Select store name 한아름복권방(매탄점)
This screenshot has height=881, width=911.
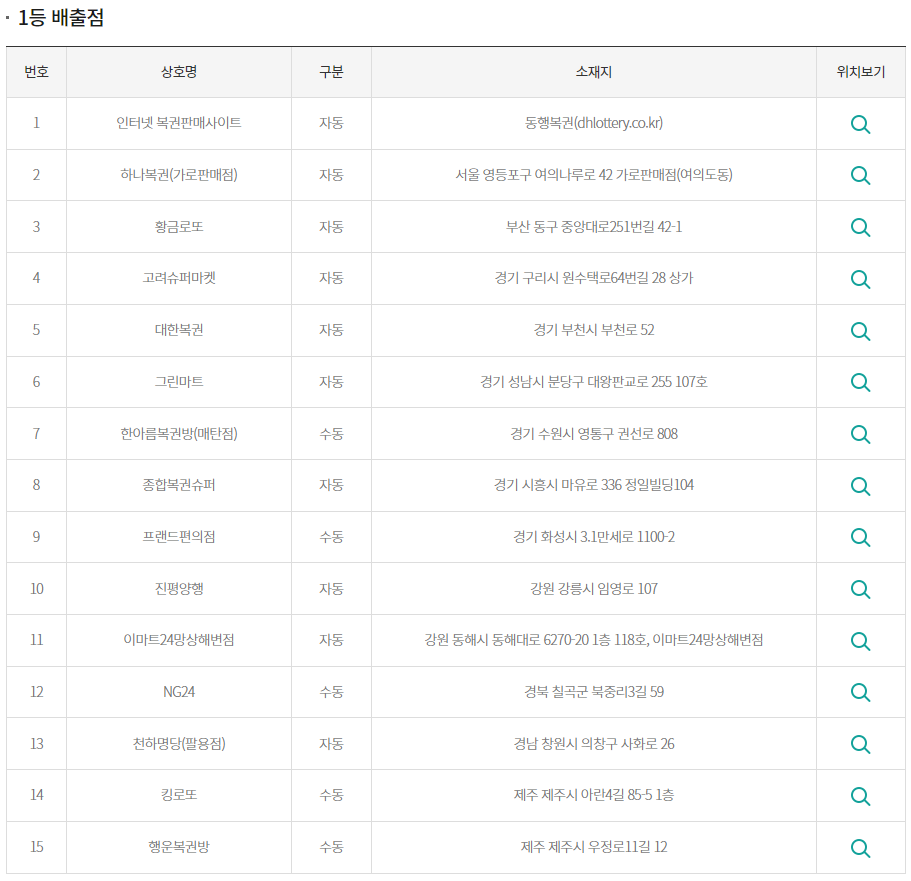tap(179, 433)
